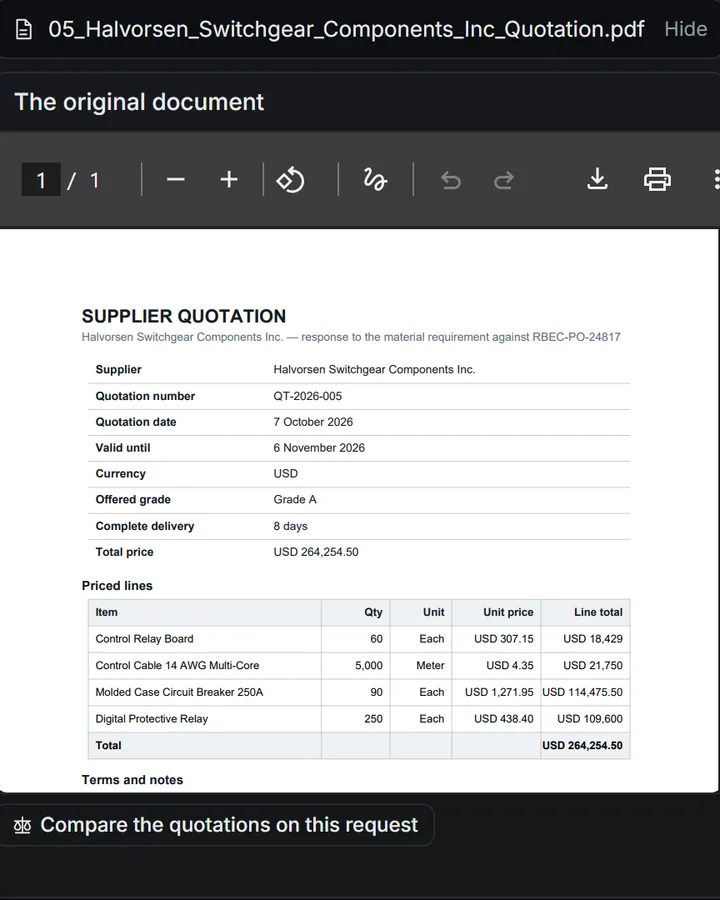720x900 pixels.
Task: Click the PDF file icon beside filename
Action: click(24, 29)
